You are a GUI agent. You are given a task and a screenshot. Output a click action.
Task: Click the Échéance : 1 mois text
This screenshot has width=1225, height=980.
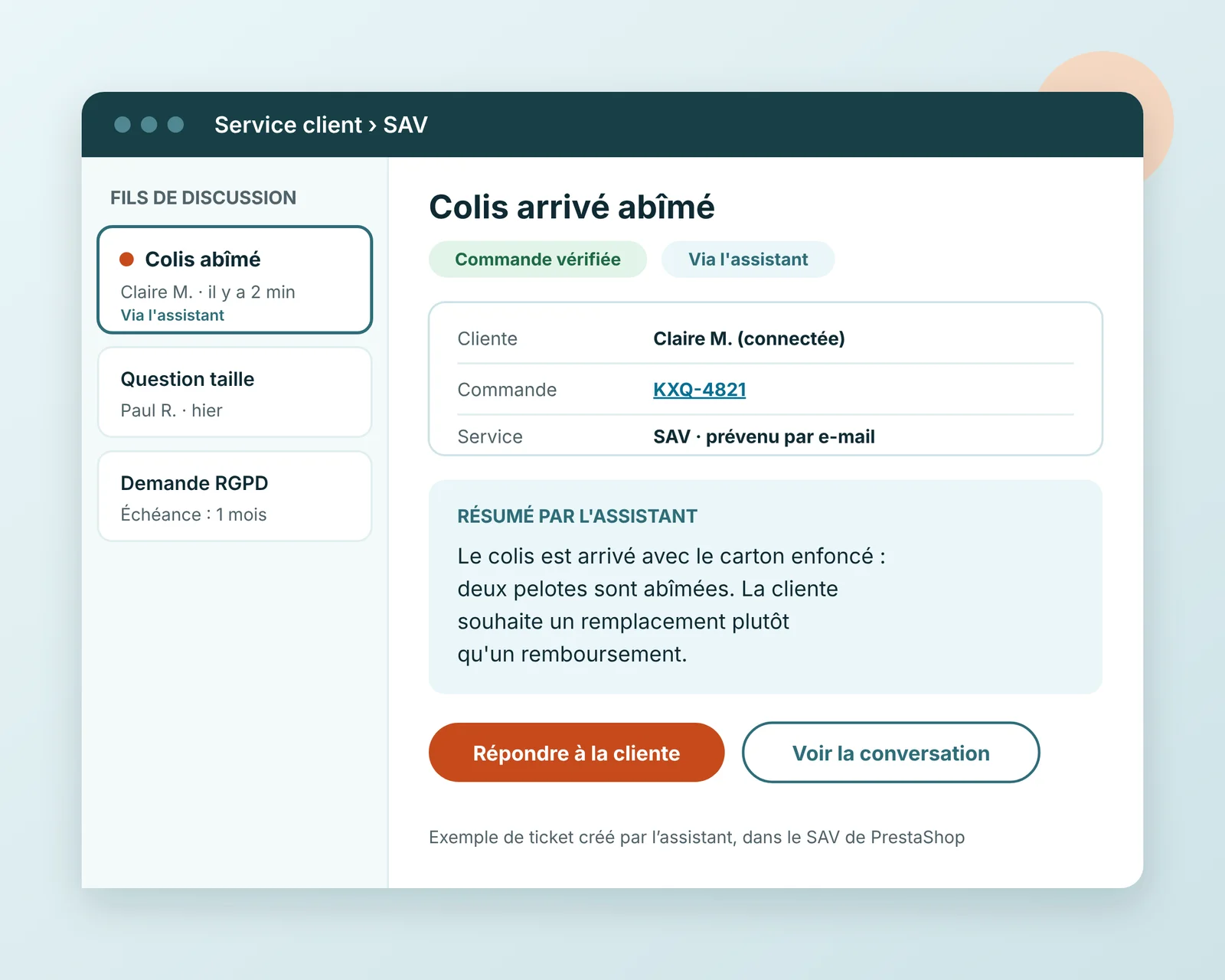pyautogui.click(x=194, y=514)
